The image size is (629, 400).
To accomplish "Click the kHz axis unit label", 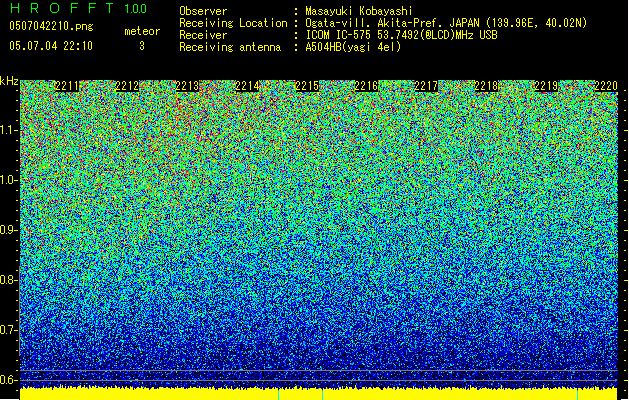I will click(9, 81).
